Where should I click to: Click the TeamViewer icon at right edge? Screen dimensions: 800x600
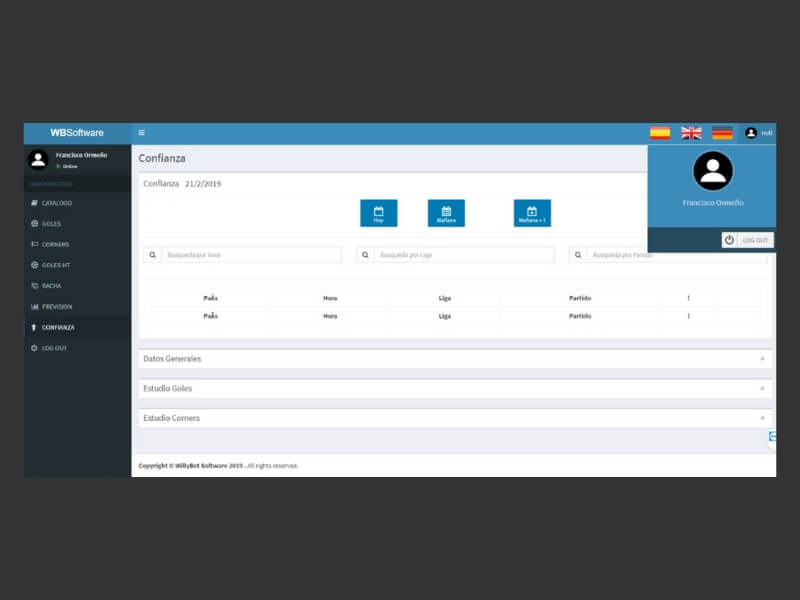pyautogui.click(x=772, y=437)
